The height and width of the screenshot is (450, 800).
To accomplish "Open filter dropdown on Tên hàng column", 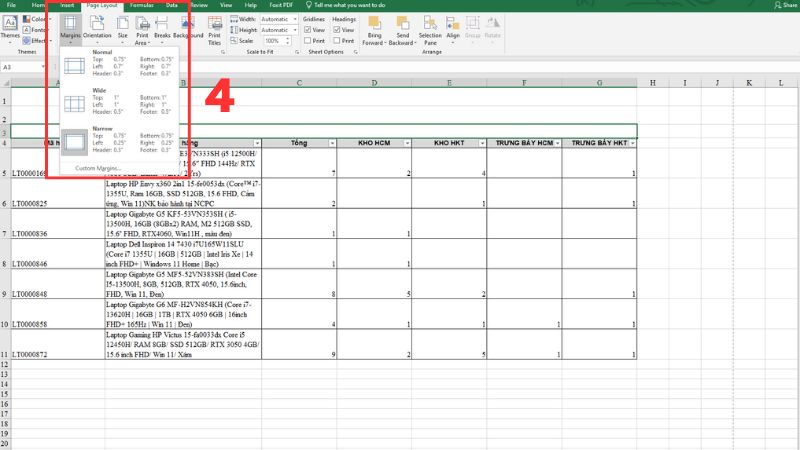I will (x=257, y=143).
